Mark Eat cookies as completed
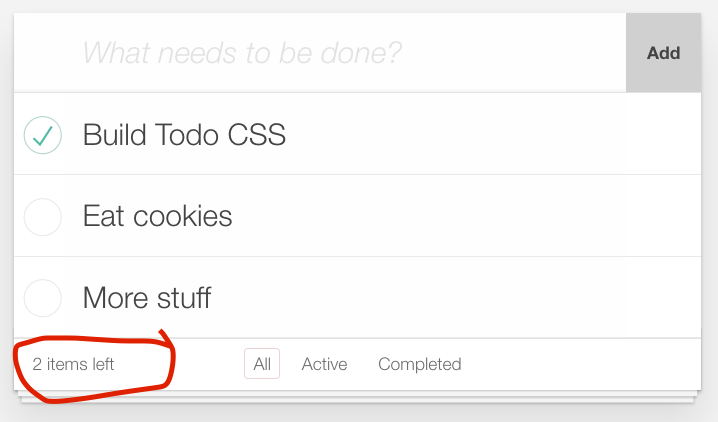Viewport: 718px width, 422px height. [43, 217]
